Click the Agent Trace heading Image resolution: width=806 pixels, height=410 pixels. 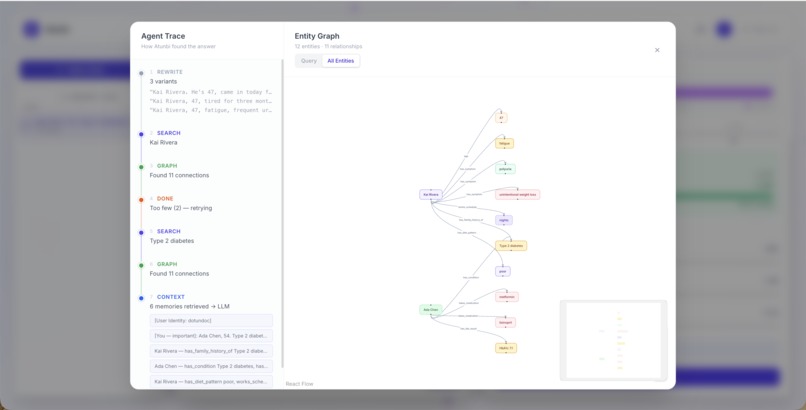[x=163, y=36]
